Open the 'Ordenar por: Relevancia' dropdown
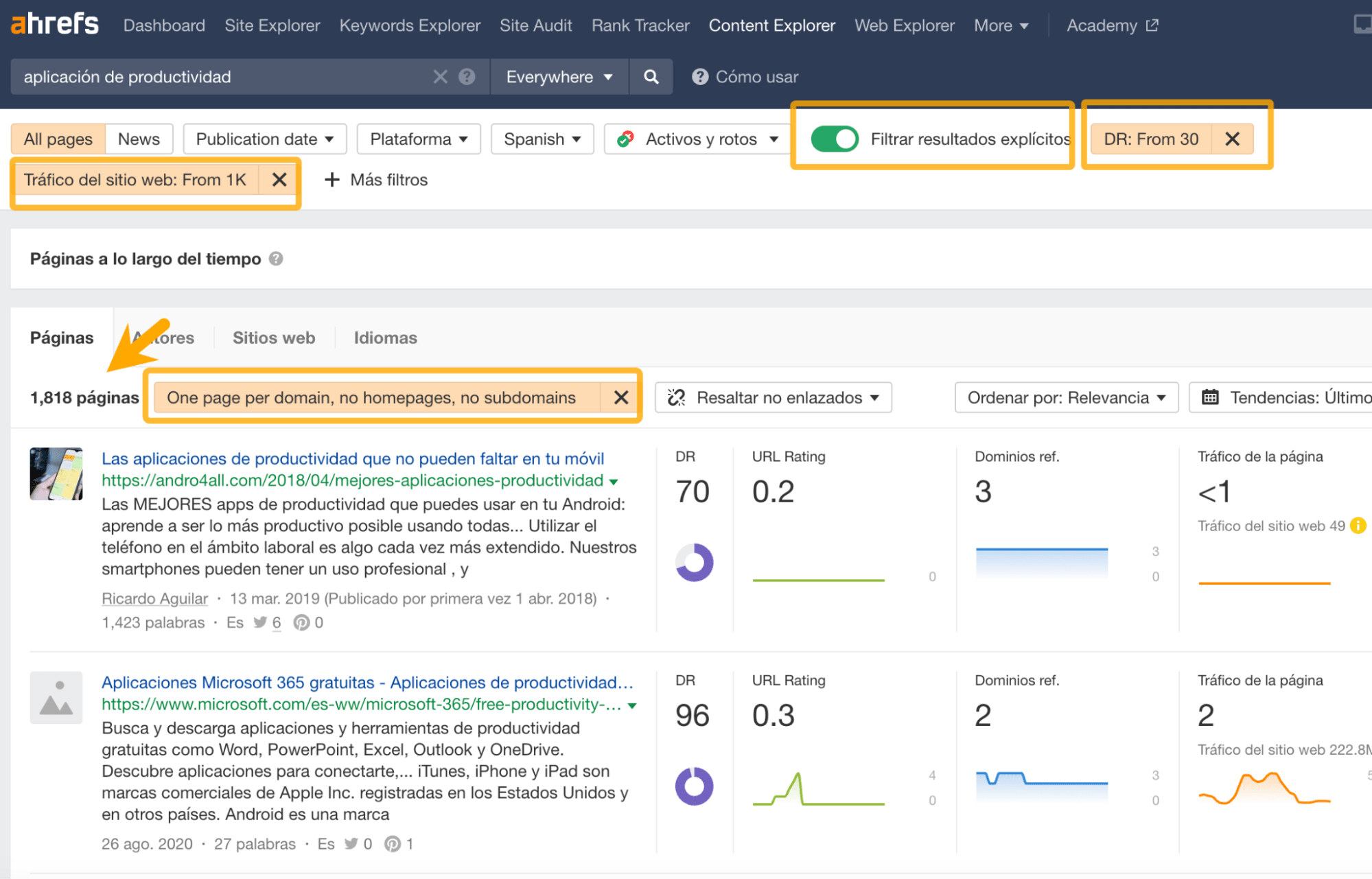 [1065, 397]
